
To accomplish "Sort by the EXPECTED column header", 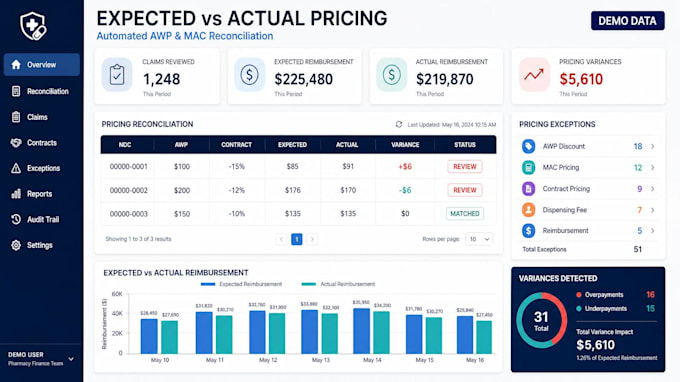I will pos(292,145).
